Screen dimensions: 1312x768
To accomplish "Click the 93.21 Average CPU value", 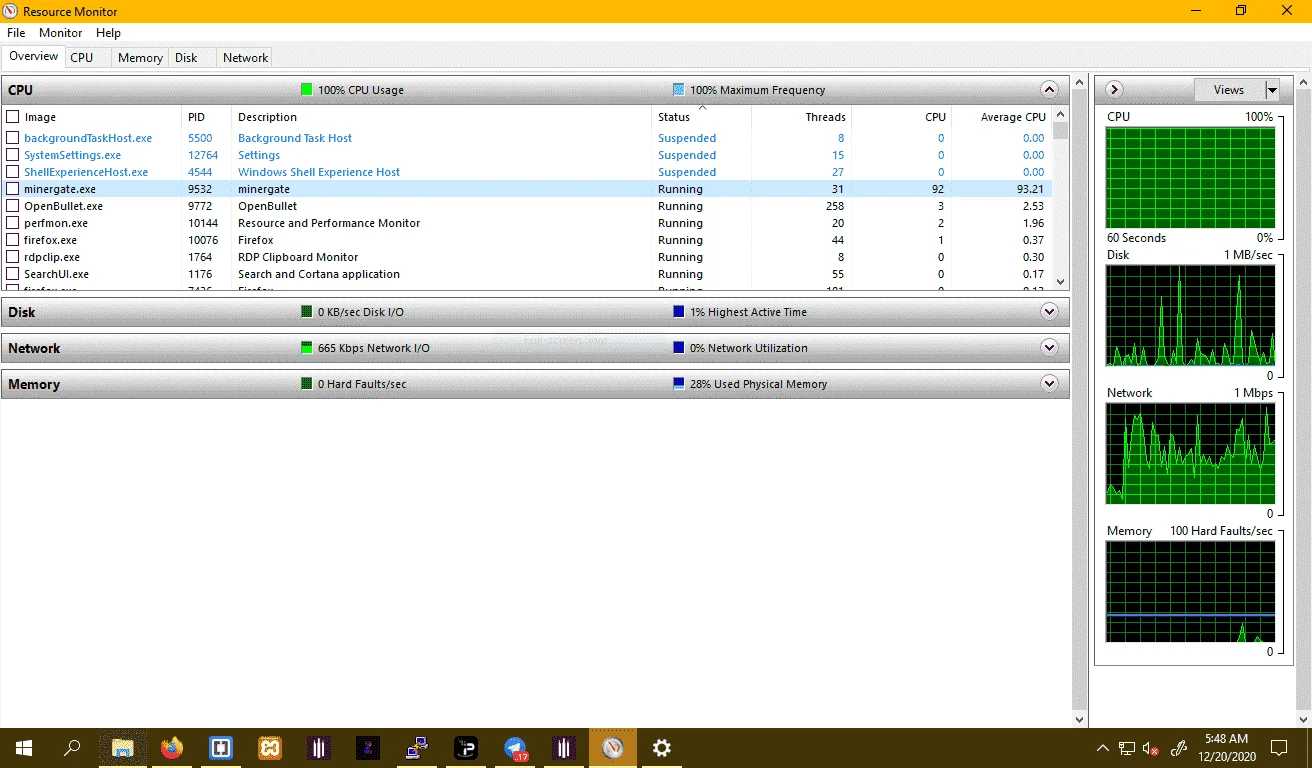I will (x=1030, y=189).
